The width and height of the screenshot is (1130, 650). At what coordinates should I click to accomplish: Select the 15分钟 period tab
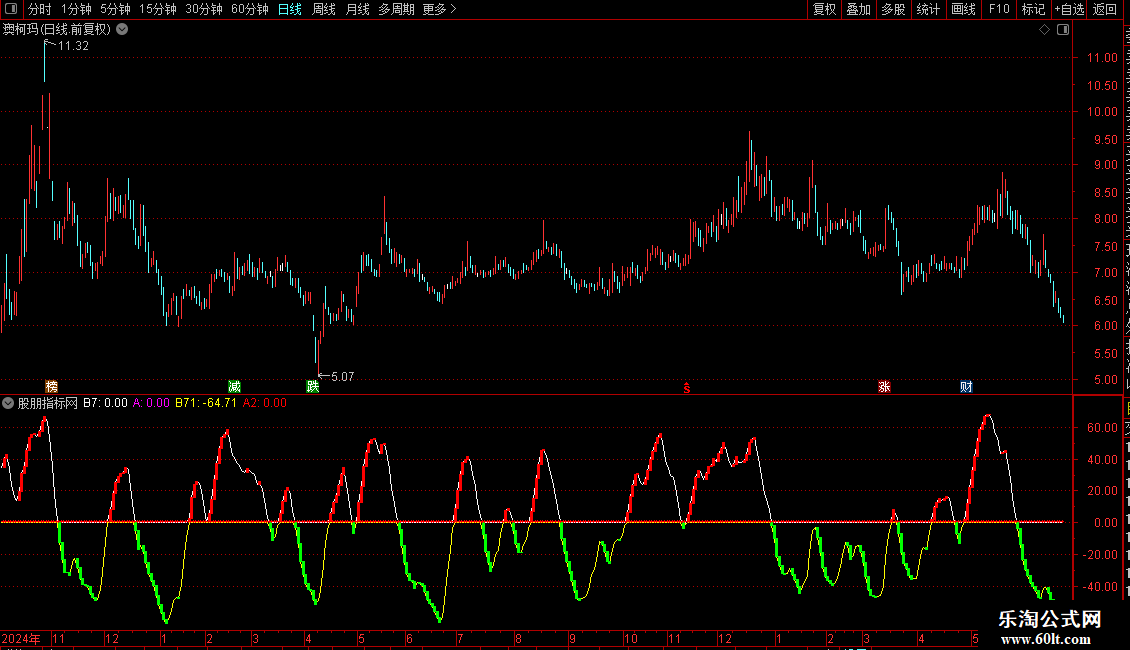tap(157, 9)
